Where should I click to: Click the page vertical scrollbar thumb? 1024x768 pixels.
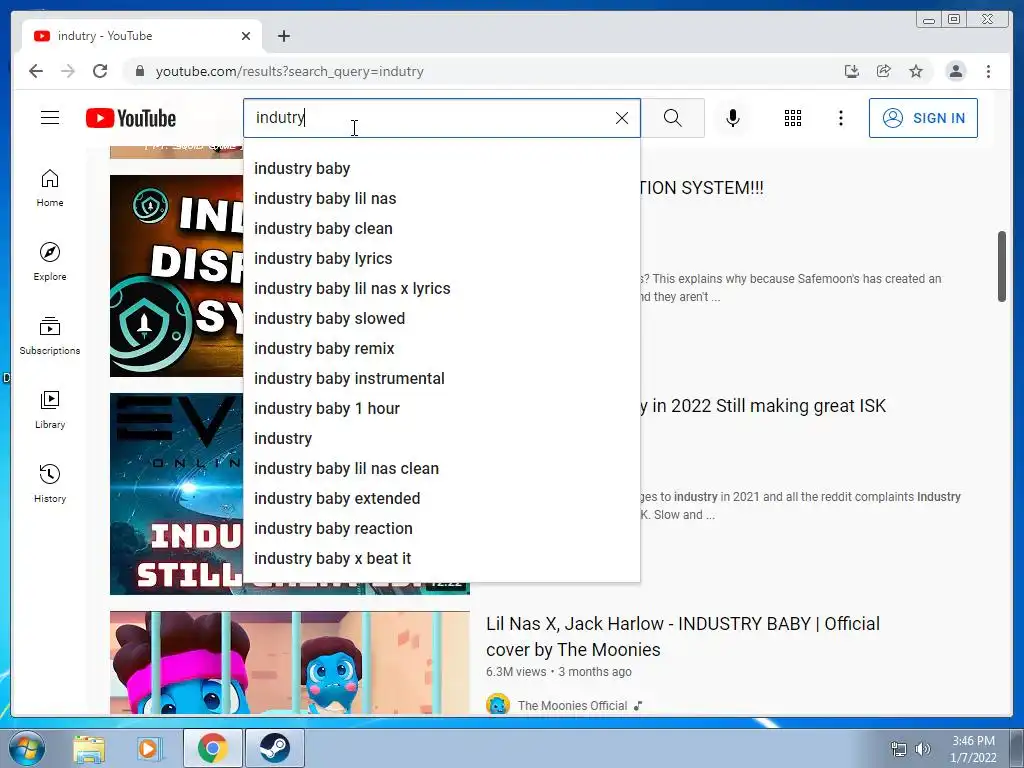click(1002, 266)
